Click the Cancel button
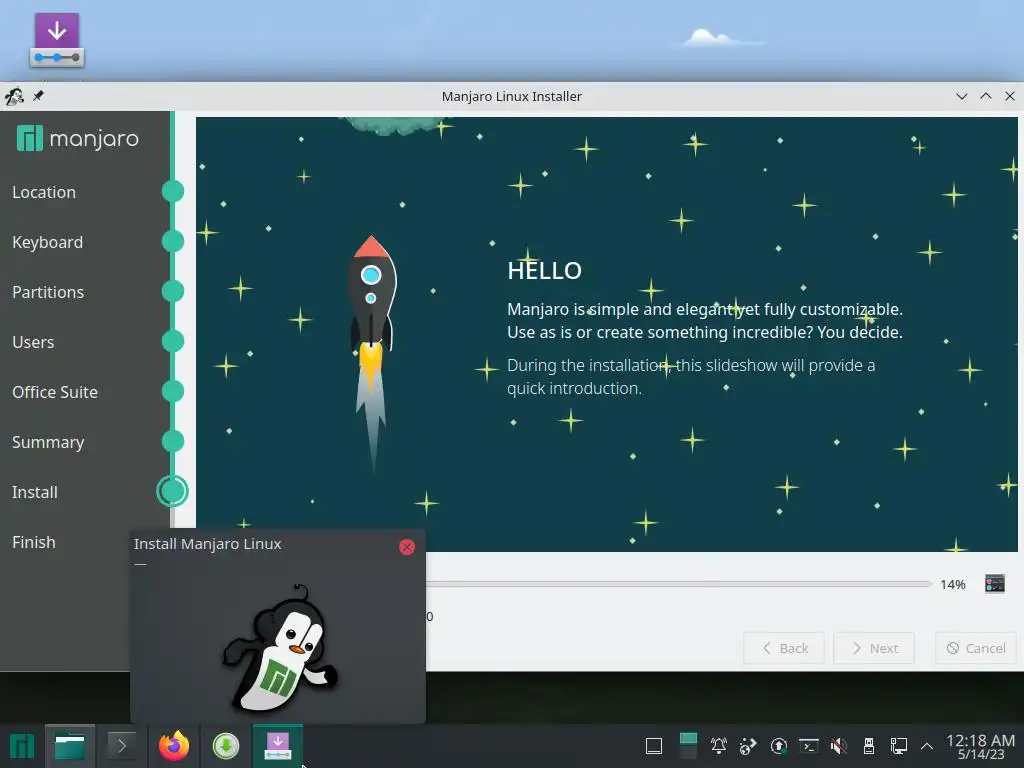Image resolution: width=1024 pixels, height=768 pixels. click(976, 648)
